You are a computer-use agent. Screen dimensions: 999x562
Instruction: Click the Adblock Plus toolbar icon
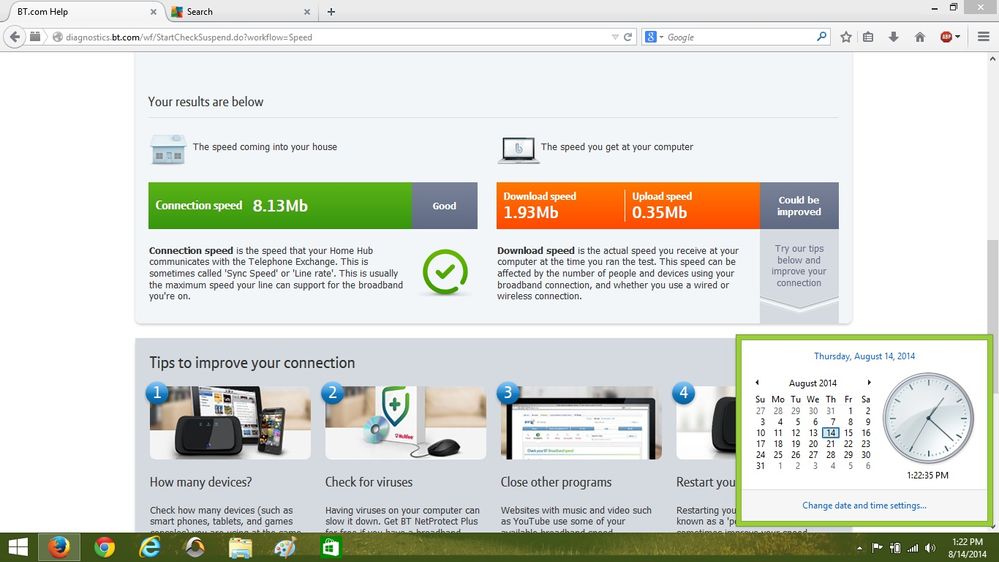tap(946, 37)
